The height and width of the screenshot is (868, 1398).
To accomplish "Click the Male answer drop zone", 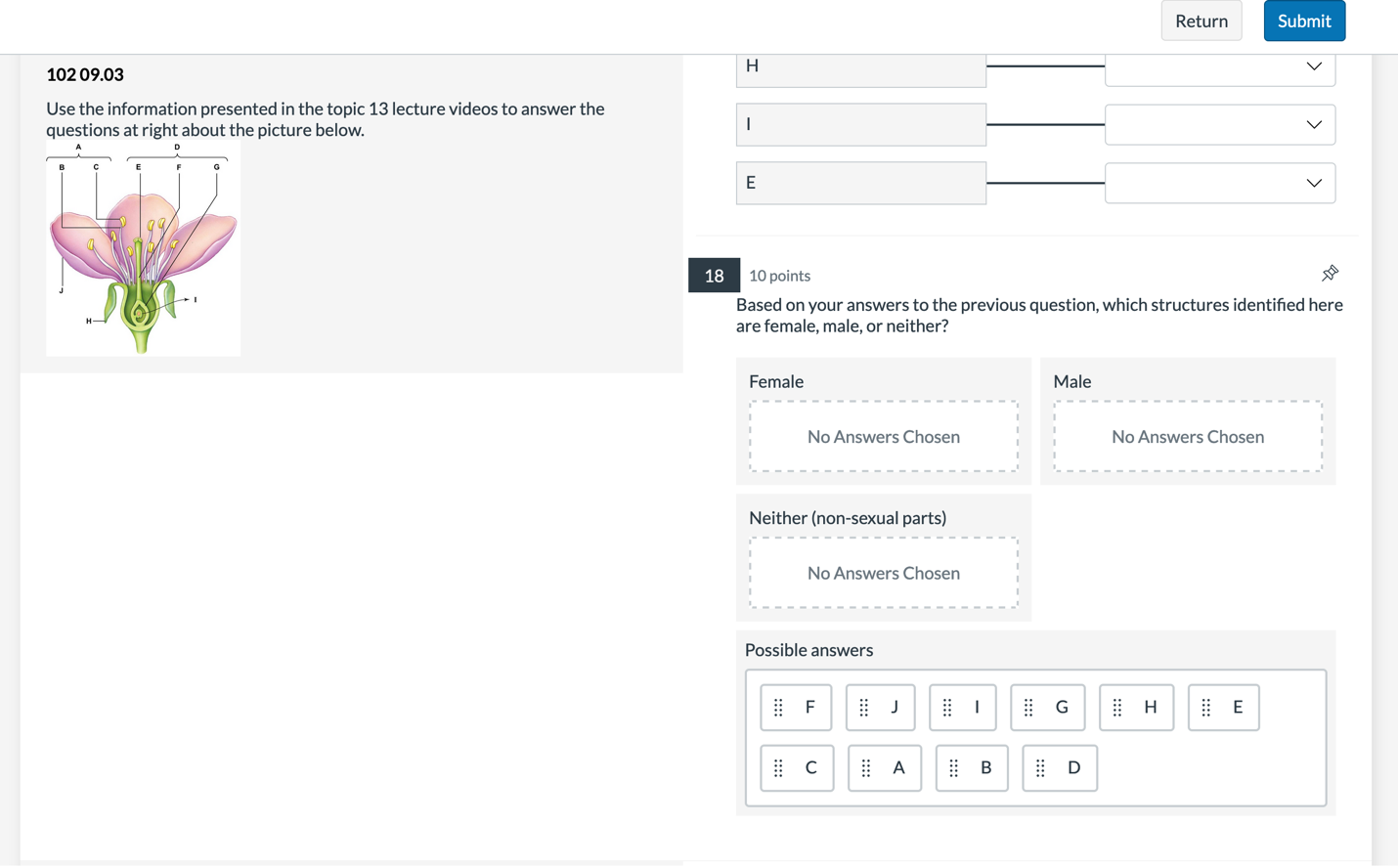I will coord(1187,437).
